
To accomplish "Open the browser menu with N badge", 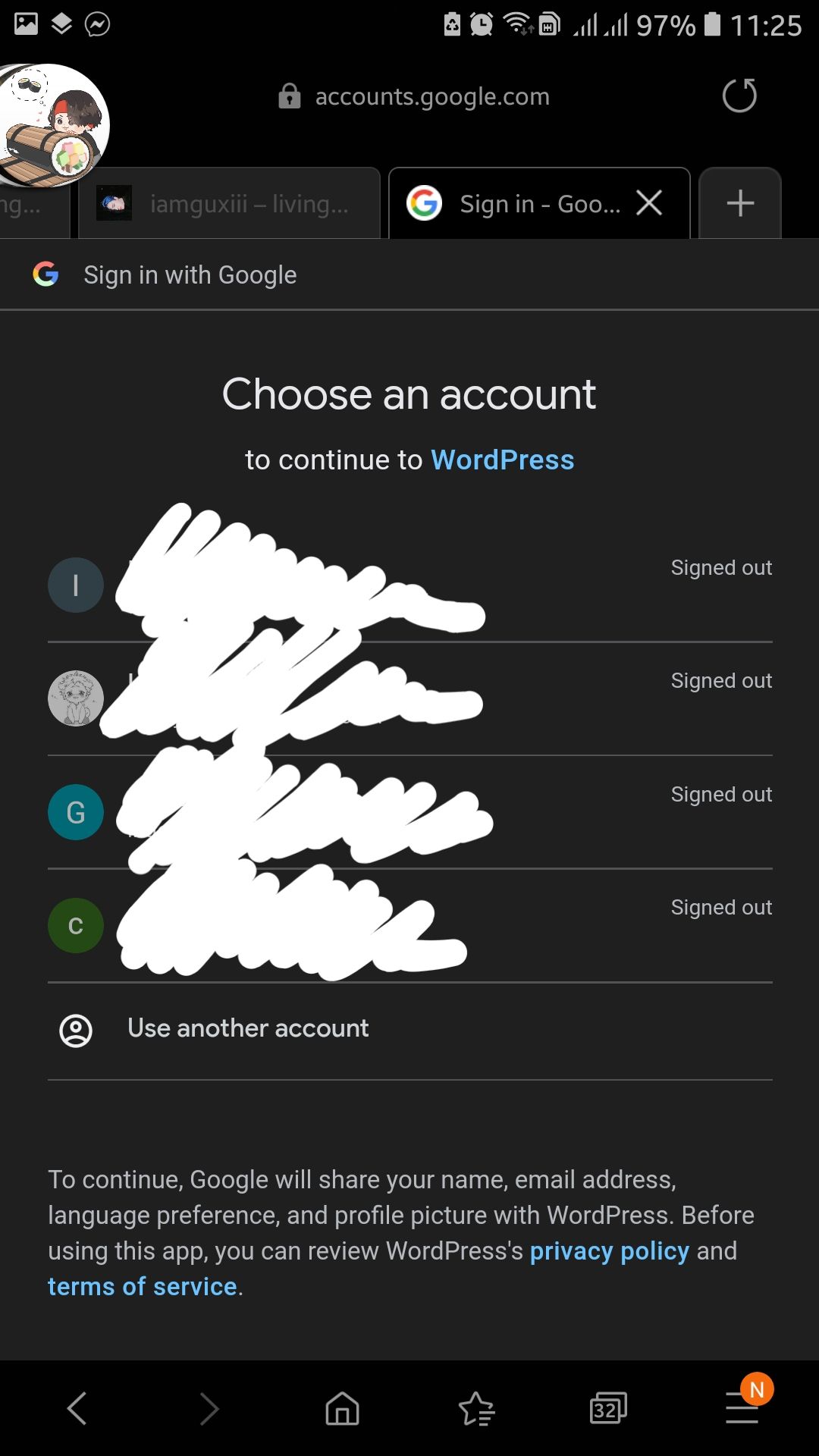I will (742, 1407).
